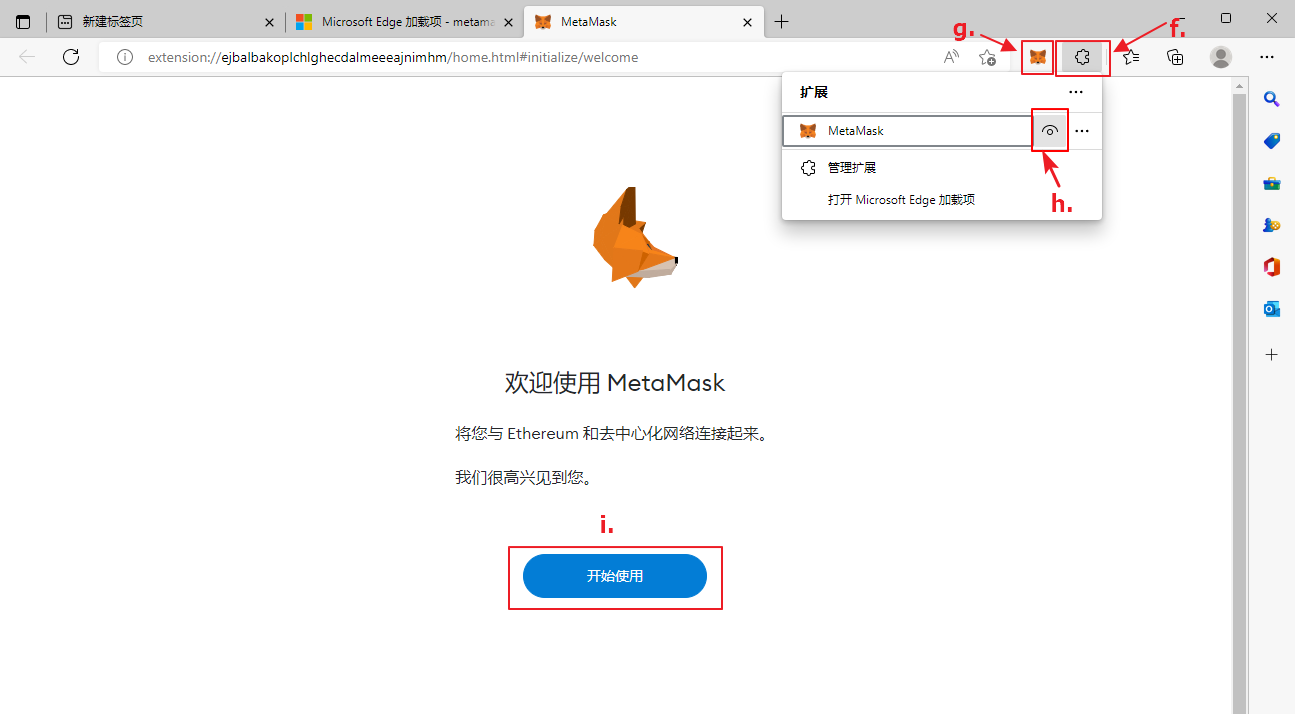The width and height of the screenshot is (1295, 714).
Task: Open the tab actions menu icon
Action: click(23, 22)
